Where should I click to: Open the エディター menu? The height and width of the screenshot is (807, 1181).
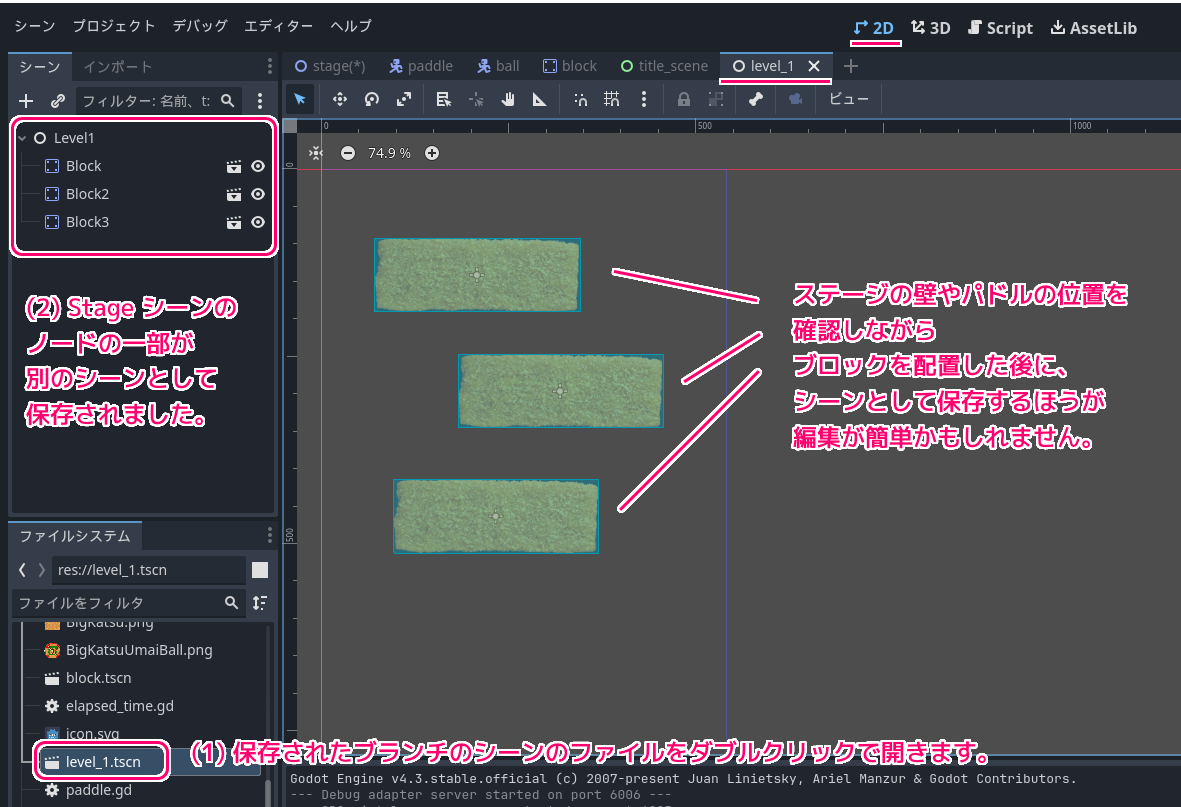(x=279, y=26)
